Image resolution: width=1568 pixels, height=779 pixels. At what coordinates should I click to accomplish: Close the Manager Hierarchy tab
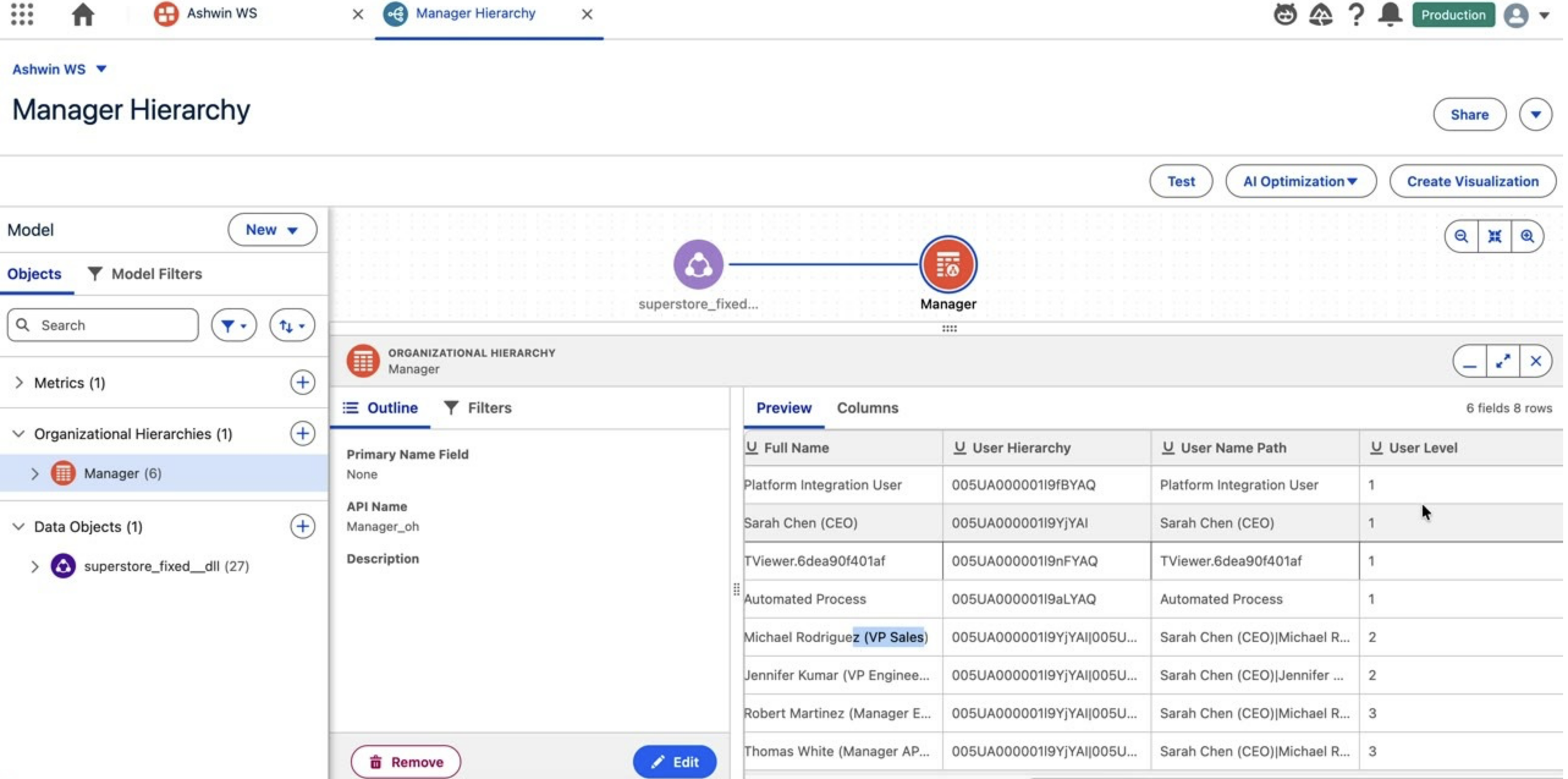[x=586, y=14]
